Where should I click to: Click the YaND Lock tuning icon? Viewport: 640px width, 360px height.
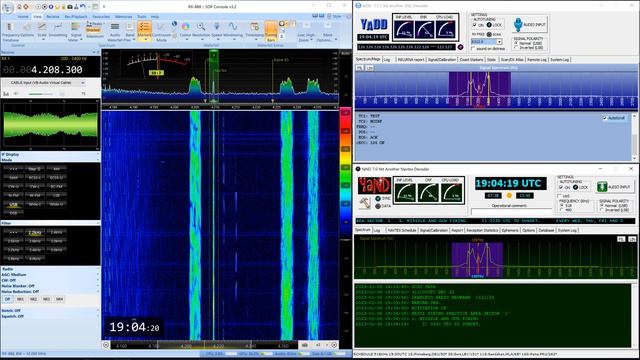click(x=575, y=187)
